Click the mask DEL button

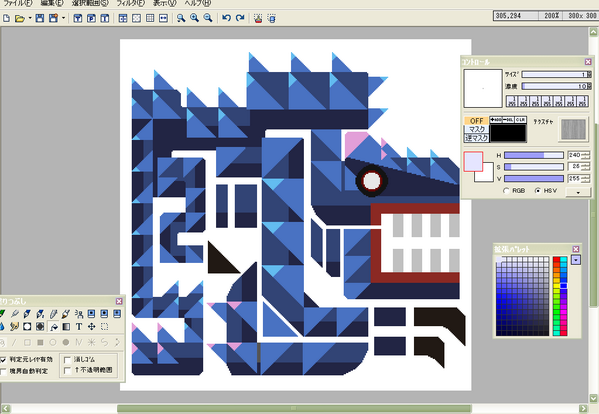508,120
